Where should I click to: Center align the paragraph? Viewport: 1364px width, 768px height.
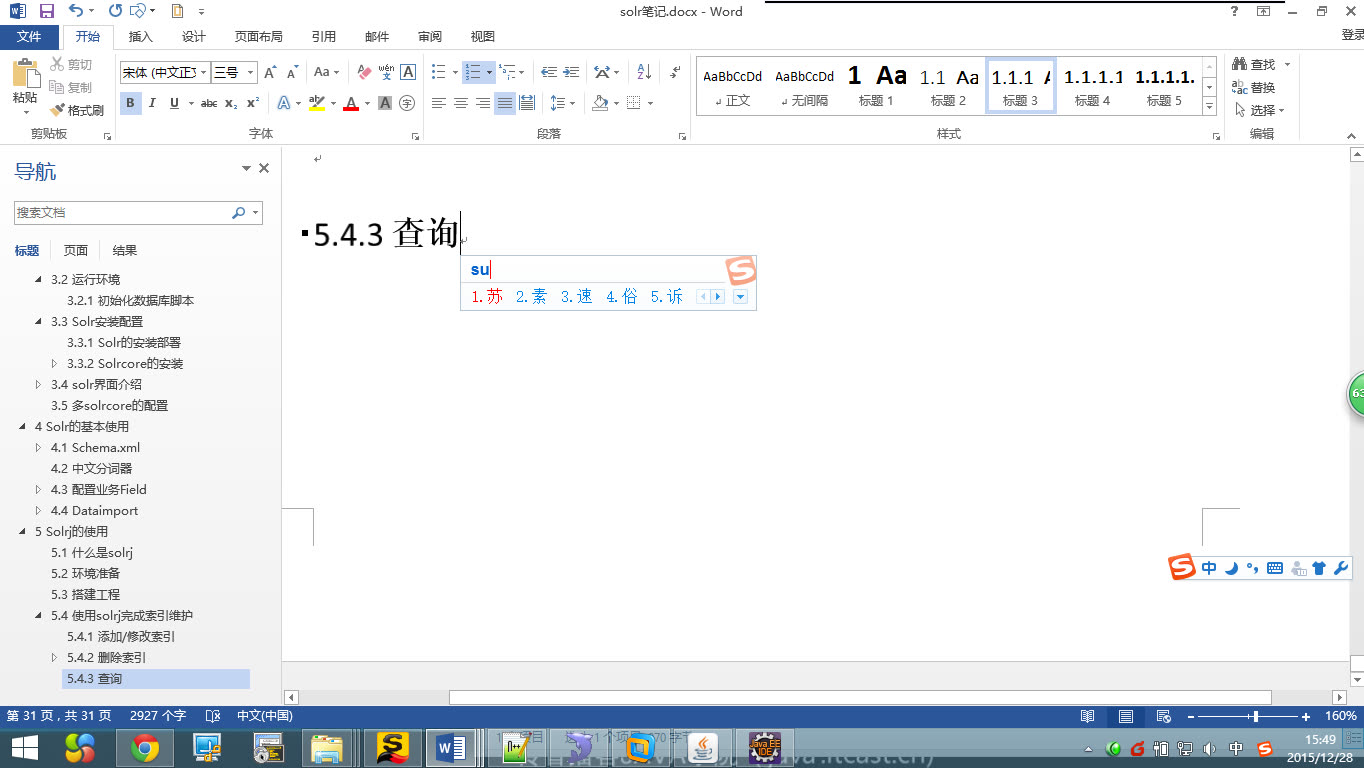[461, 103]
